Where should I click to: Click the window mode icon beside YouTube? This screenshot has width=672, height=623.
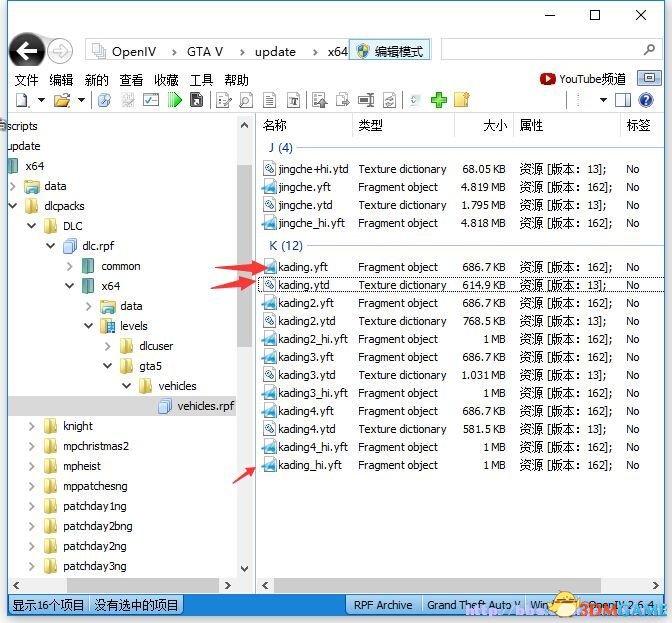[x=649, y=78]
